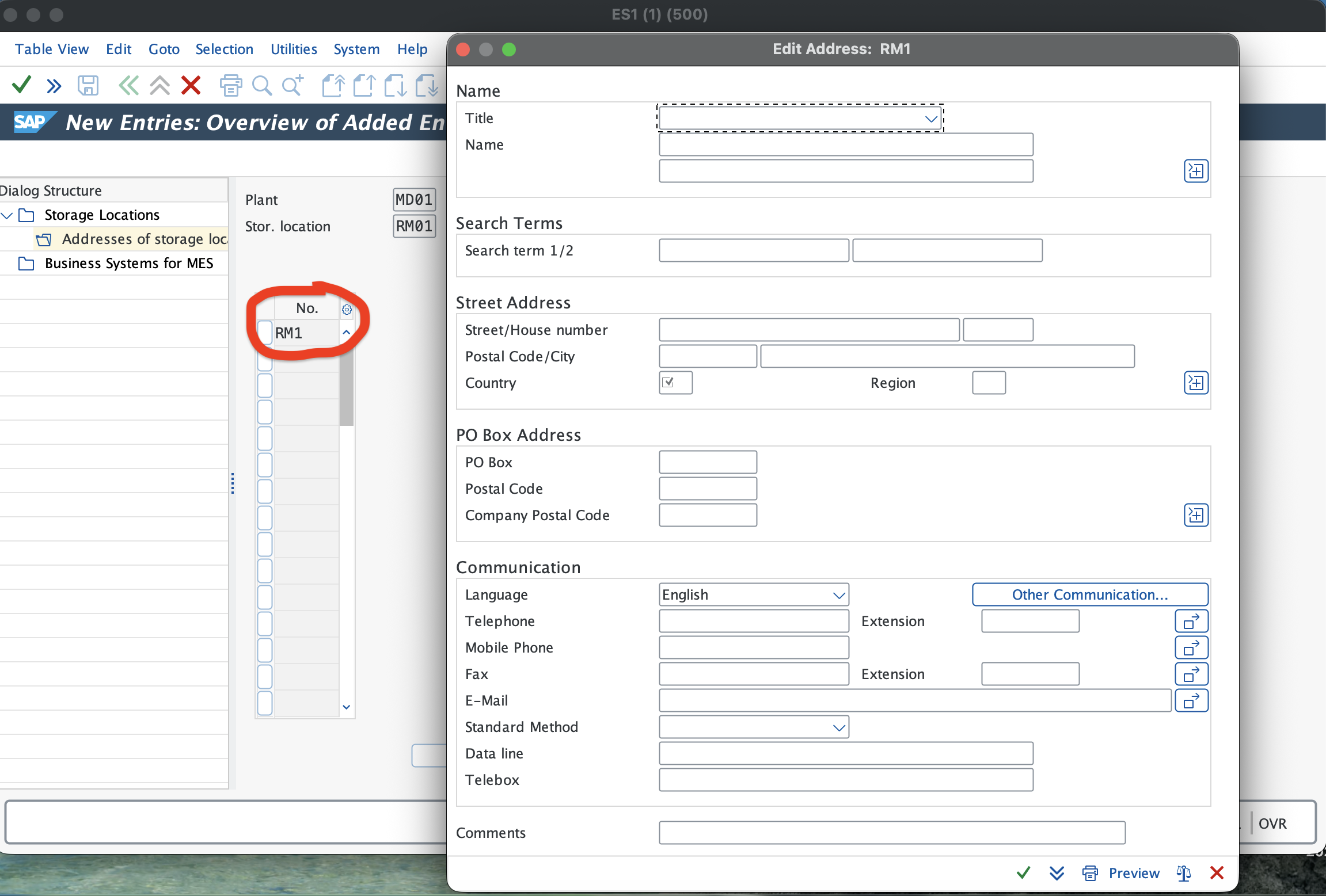Open the Table View menu
This screenshot has height=896, width=1326.
52,49
